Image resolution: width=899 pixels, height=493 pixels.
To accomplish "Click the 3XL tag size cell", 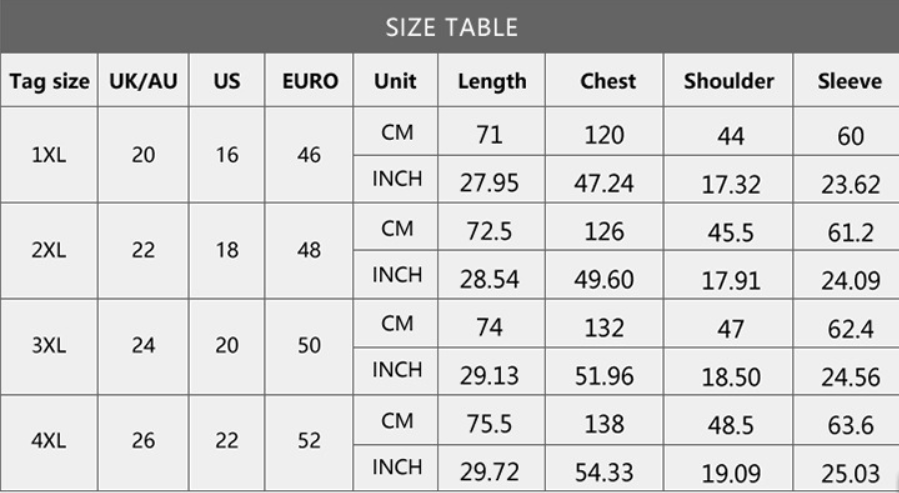I will (x=48, y=346).
